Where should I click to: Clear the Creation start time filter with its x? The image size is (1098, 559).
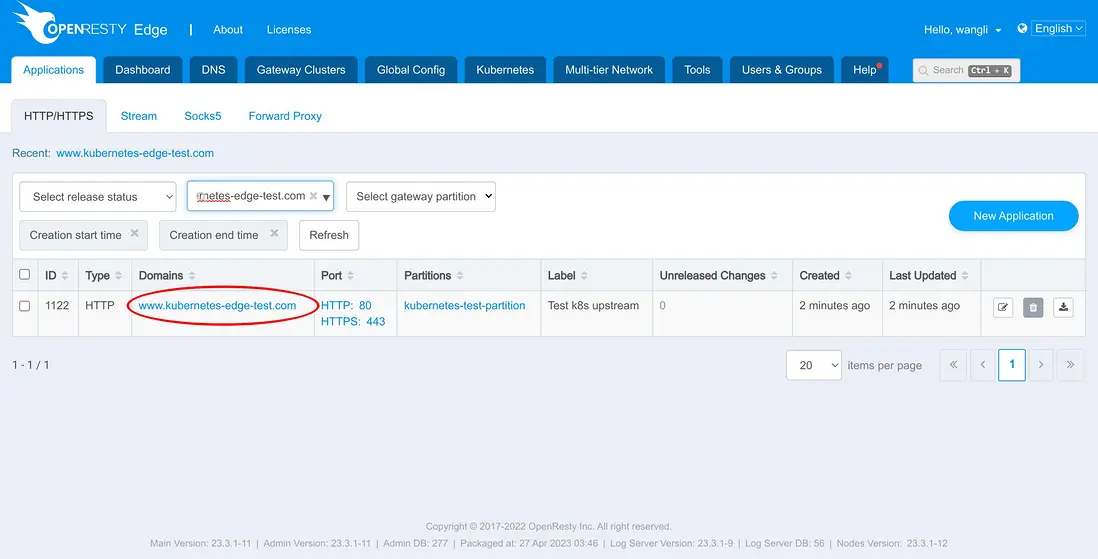(x=134, y=233)
